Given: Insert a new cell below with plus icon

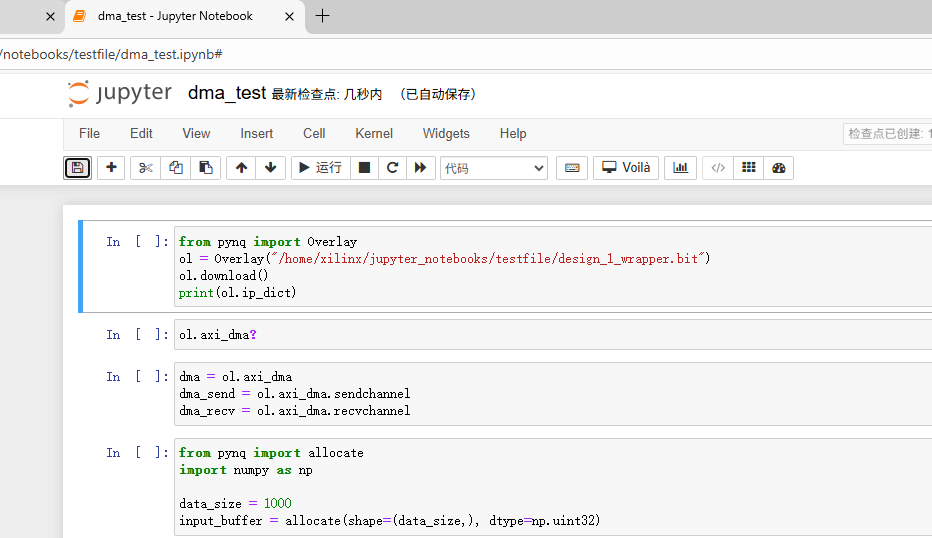Looking at the screenshot, I should pos(111,168).
